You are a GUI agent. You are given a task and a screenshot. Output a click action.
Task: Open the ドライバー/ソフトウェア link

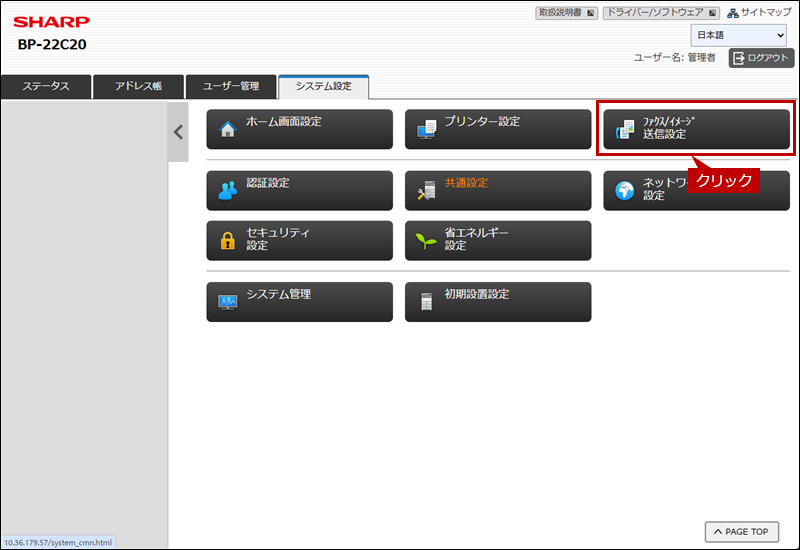tap(661, 13)
